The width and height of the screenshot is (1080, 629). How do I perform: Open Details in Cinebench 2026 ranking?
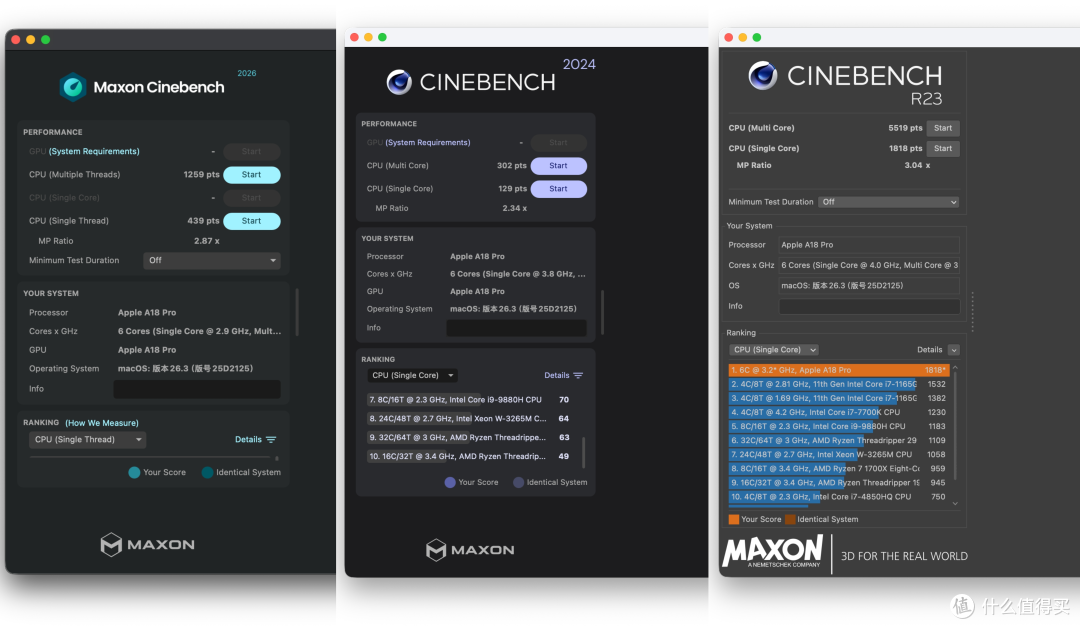coord(248,440)
